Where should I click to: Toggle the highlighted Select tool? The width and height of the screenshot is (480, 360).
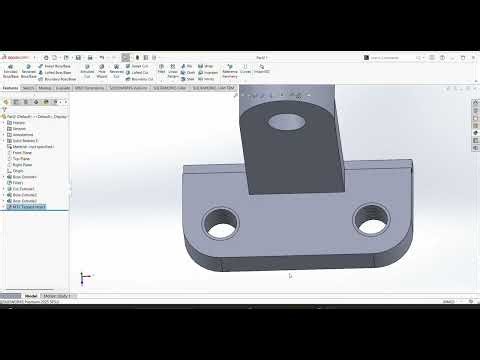coord(125,58)
